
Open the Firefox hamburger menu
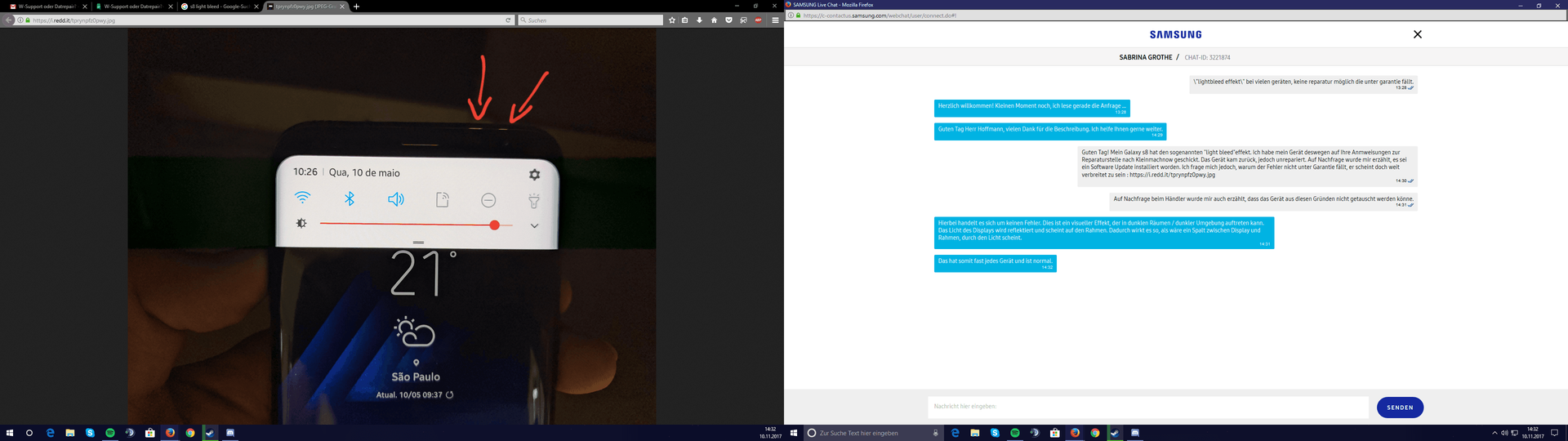point(775,20)
